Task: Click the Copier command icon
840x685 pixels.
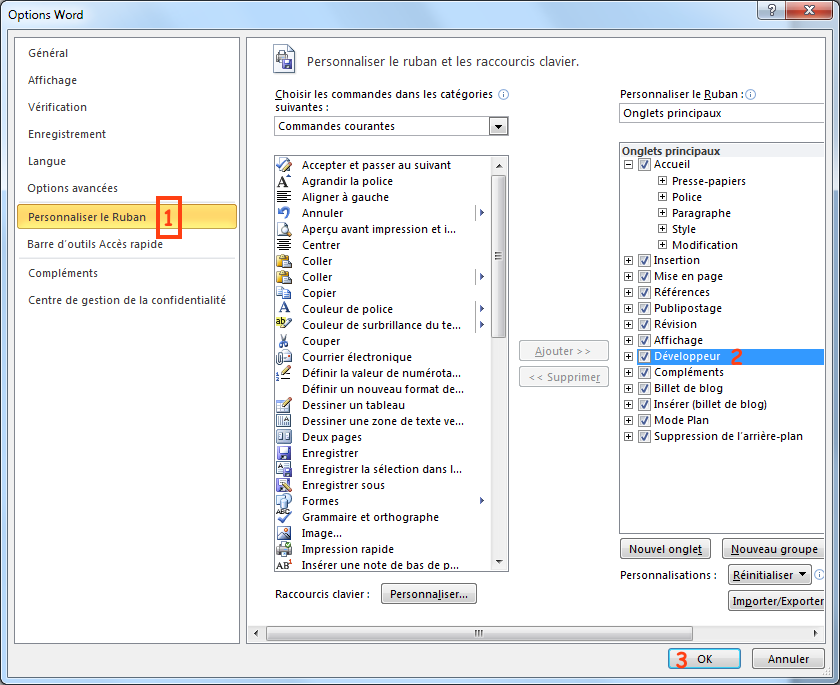Action: coord(284,293)
